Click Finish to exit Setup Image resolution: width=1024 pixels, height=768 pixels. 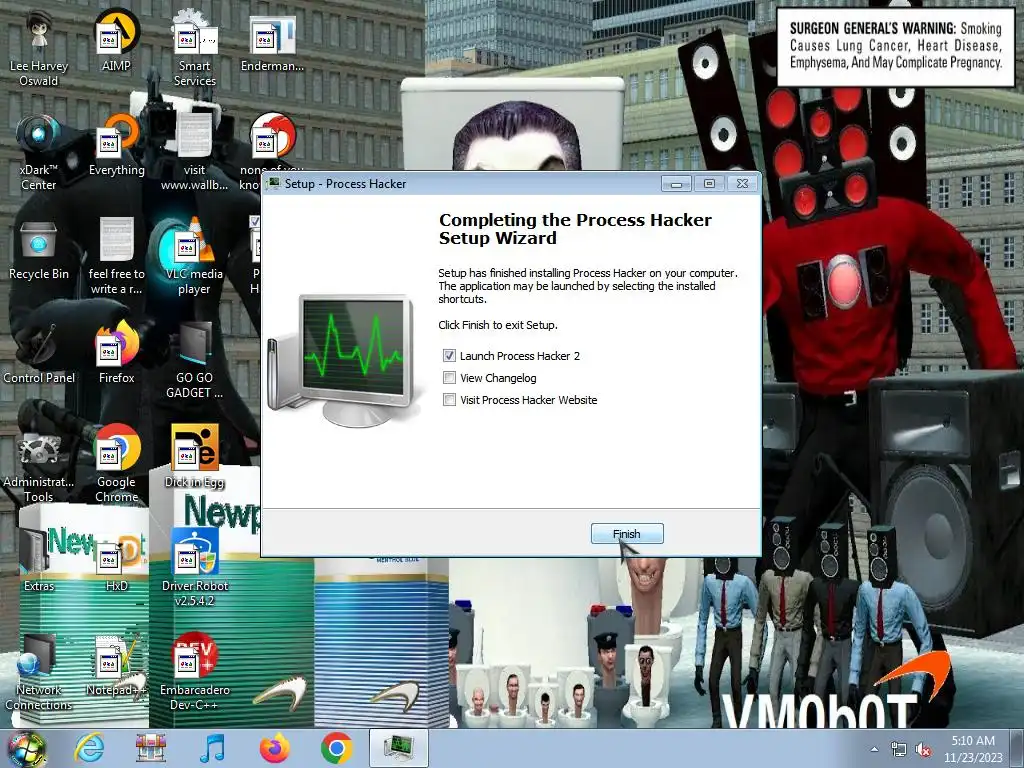(x=627, y=534)
